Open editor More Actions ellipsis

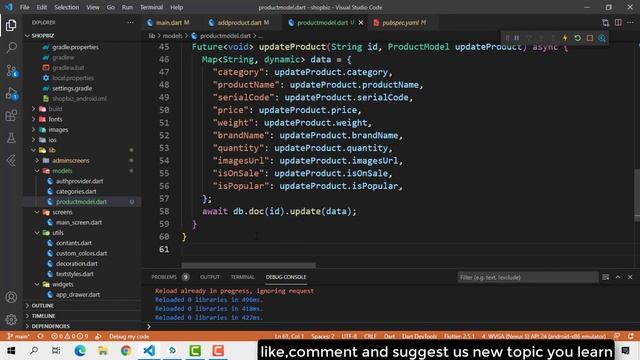point(630,22)
